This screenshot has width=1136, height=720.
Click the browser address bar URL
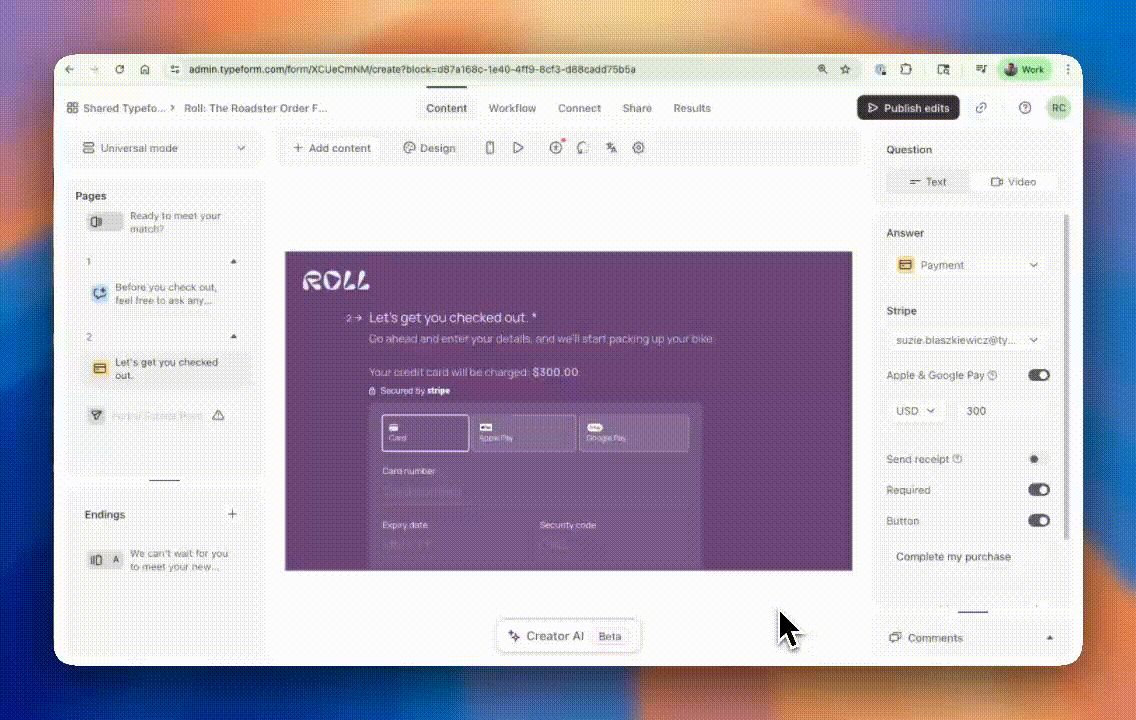pyautogui.click(x=412, y=70)
